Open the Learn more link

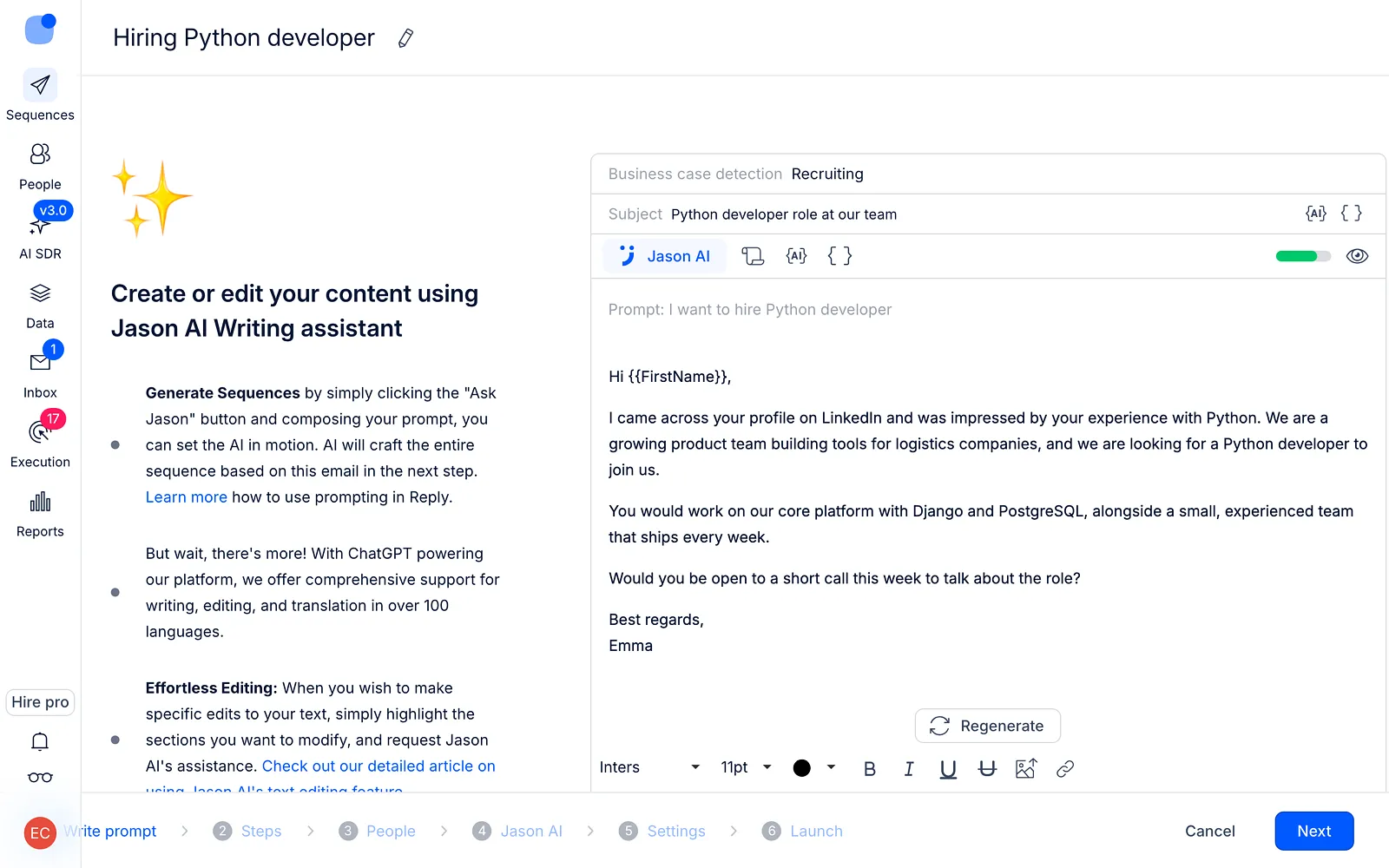coord(186,497)
